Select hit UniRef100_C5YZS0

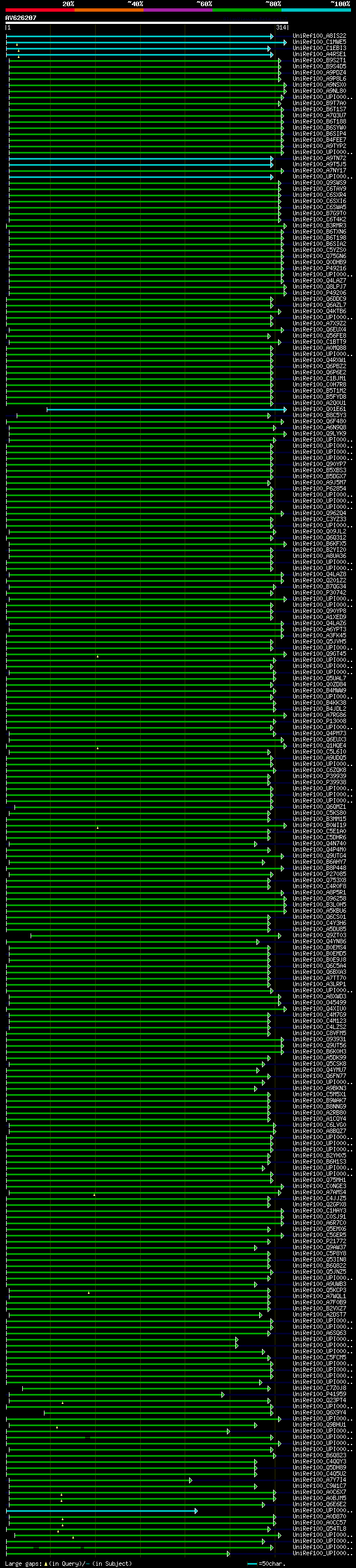tap(319, 250)
